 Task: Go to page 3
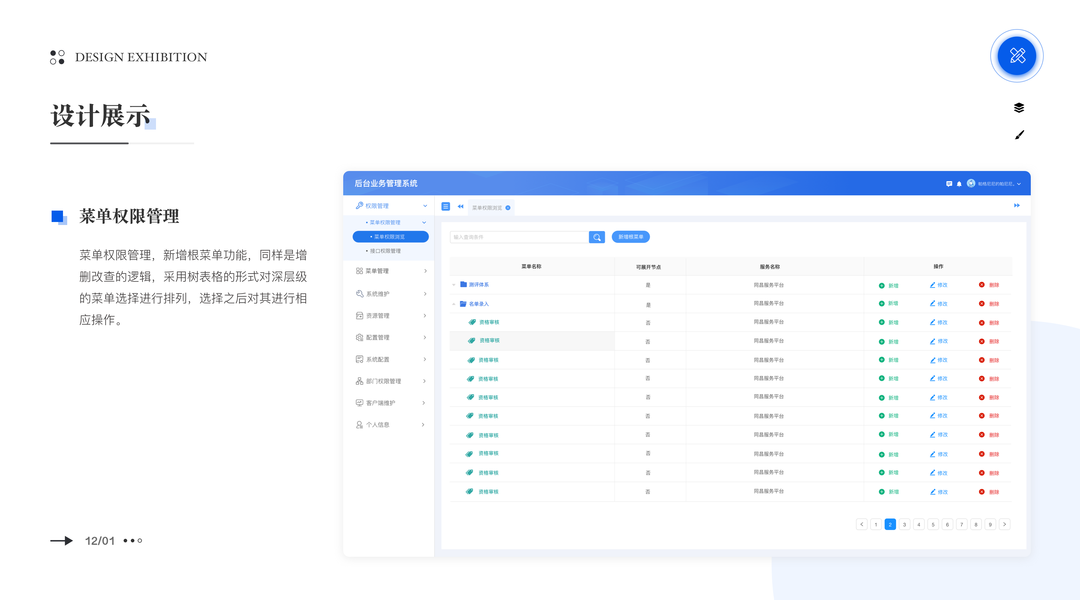pos(904,525)
